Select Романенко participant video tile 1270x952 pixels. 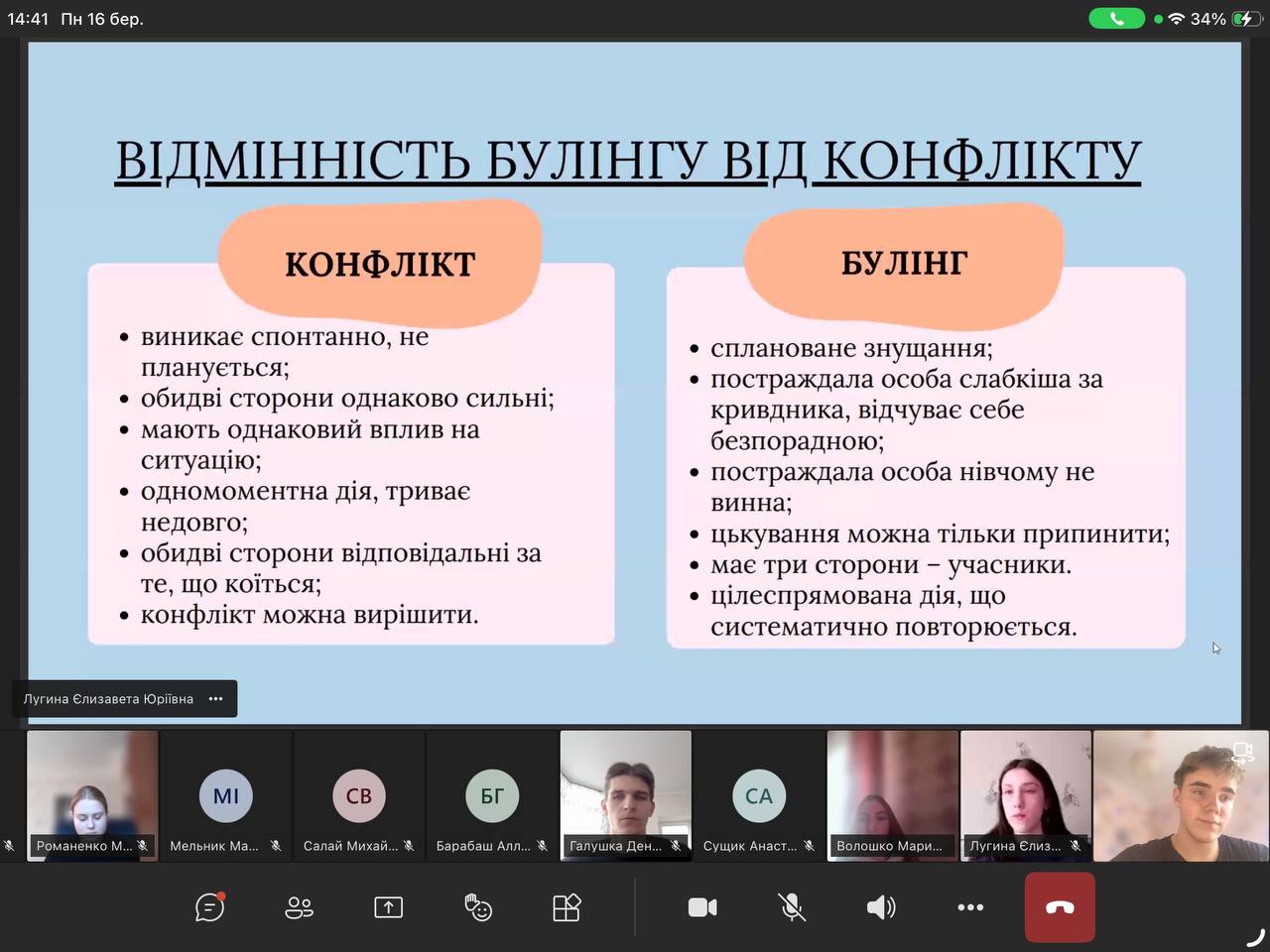[92, 793]
